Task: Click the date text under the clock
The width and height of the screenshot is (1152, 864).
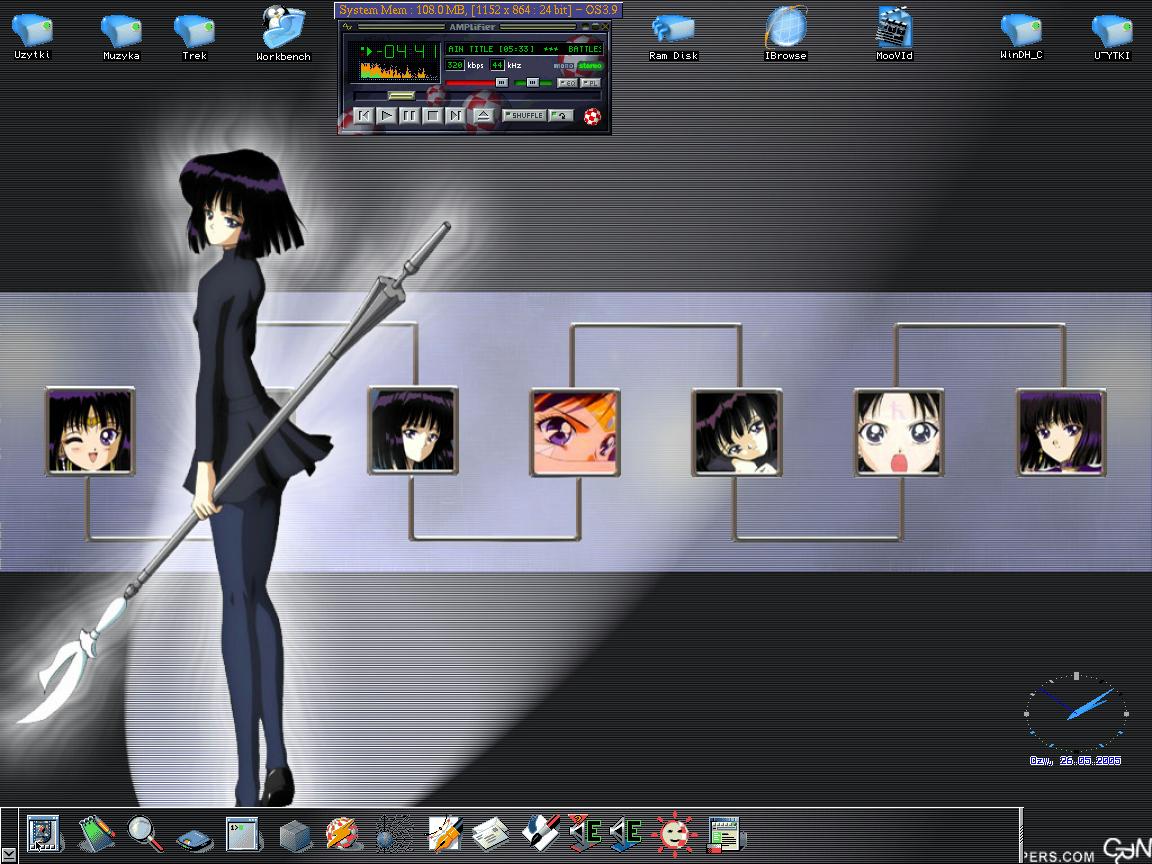Action: (1075, 761)
